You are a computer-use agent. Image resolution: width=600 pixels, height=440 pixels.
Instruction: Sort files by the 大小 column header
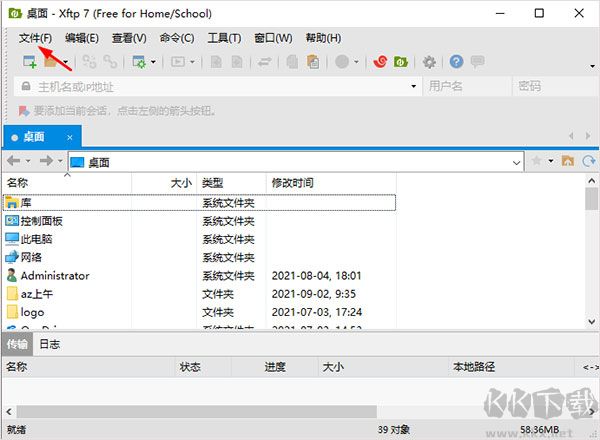point(164,183)
